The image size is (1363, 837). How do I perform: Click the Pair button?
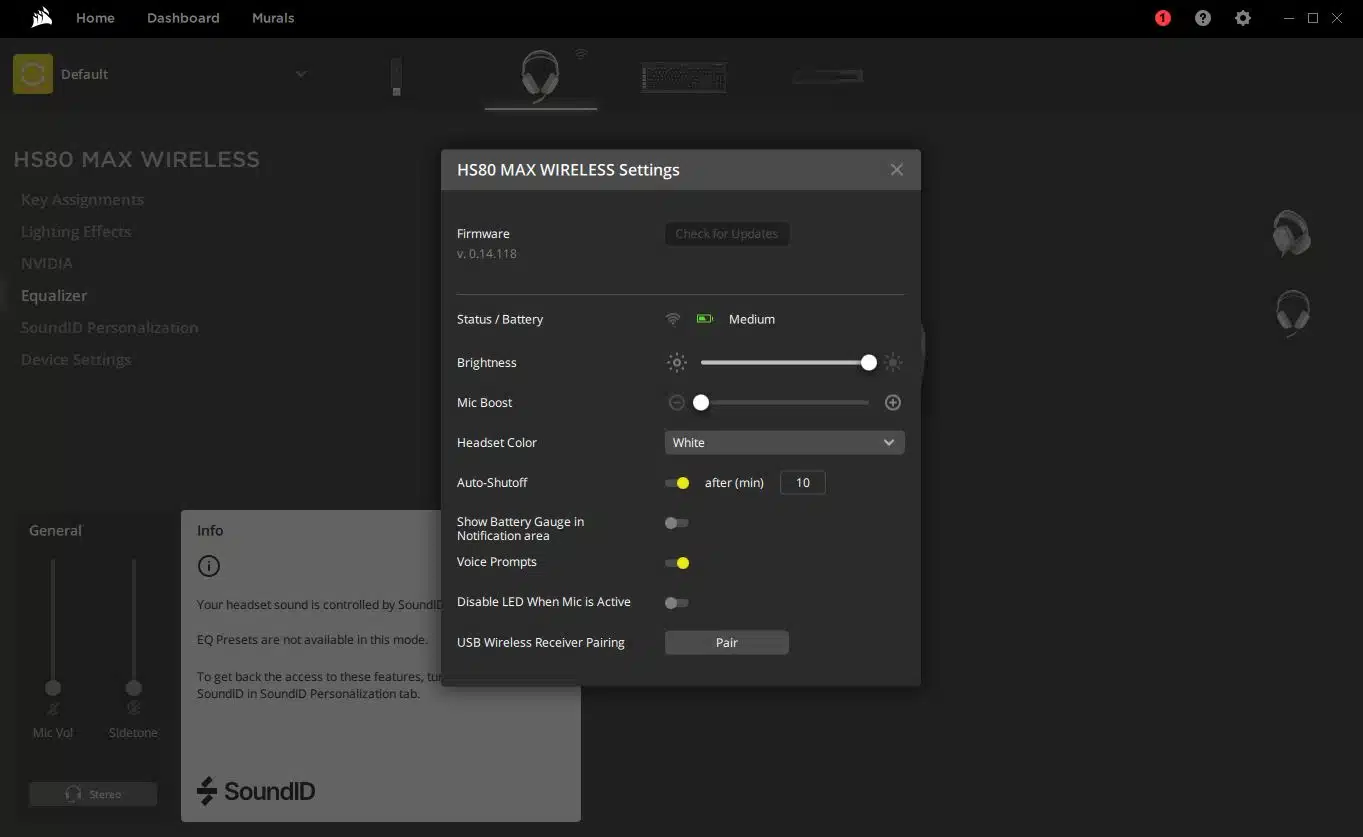click(x=727, y=642)
